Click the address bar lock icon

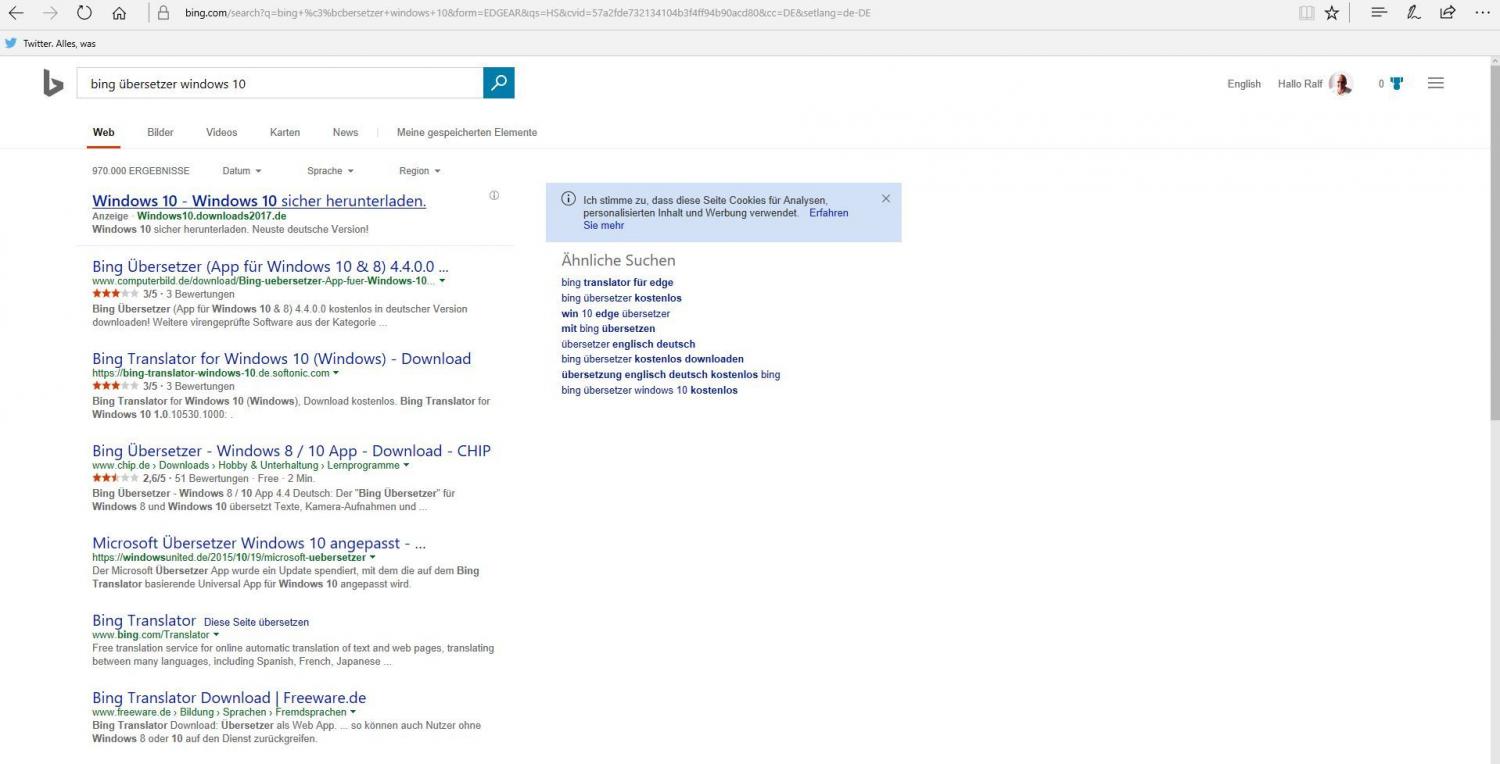pos(164,13)
